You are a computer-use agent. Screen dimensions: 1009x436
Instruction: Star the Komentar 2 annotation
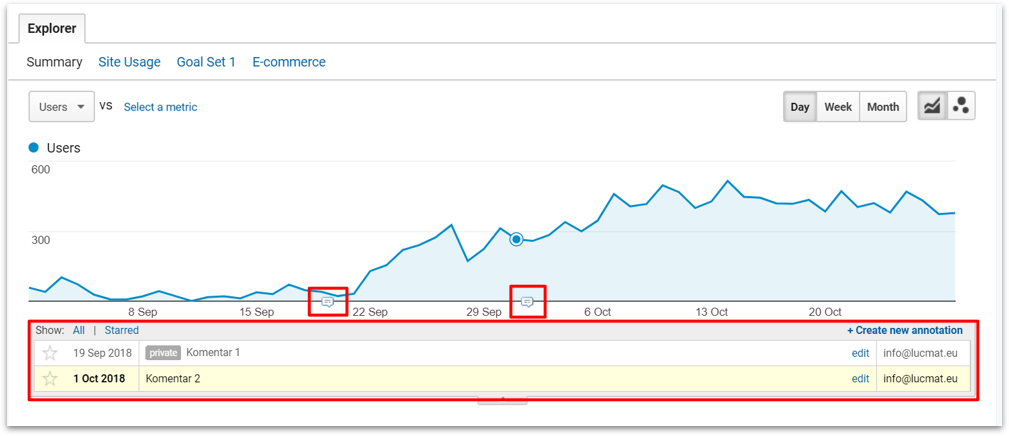pyautogui.click(x=50, y=379)
